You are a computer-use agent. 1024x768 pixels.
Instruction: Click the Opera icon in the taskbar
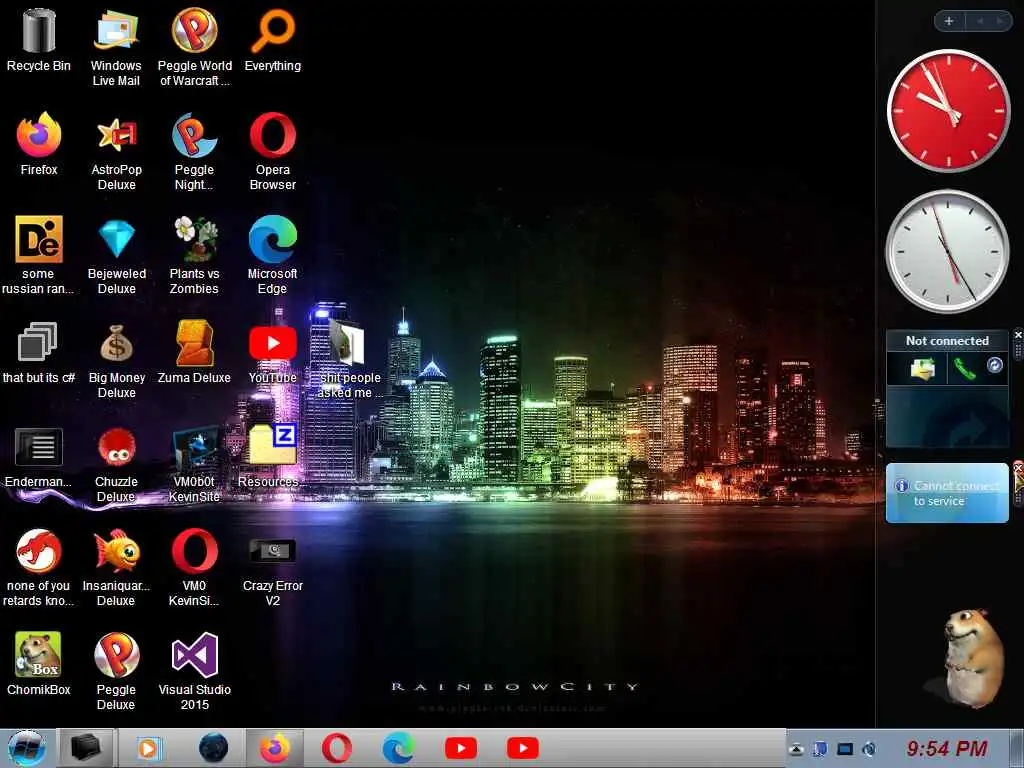(x=337, y=748)
